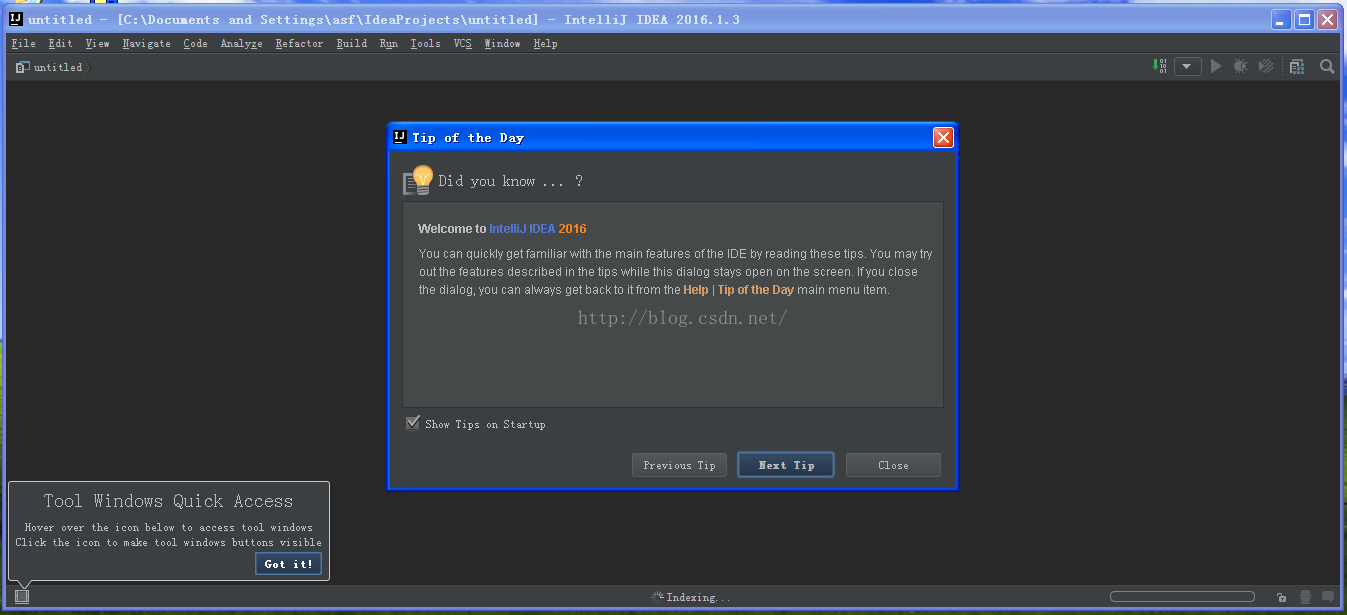Click the Next Tip button
This screenshot has width=1347, height=615.
pyautogui.click(x=786, y=465)
